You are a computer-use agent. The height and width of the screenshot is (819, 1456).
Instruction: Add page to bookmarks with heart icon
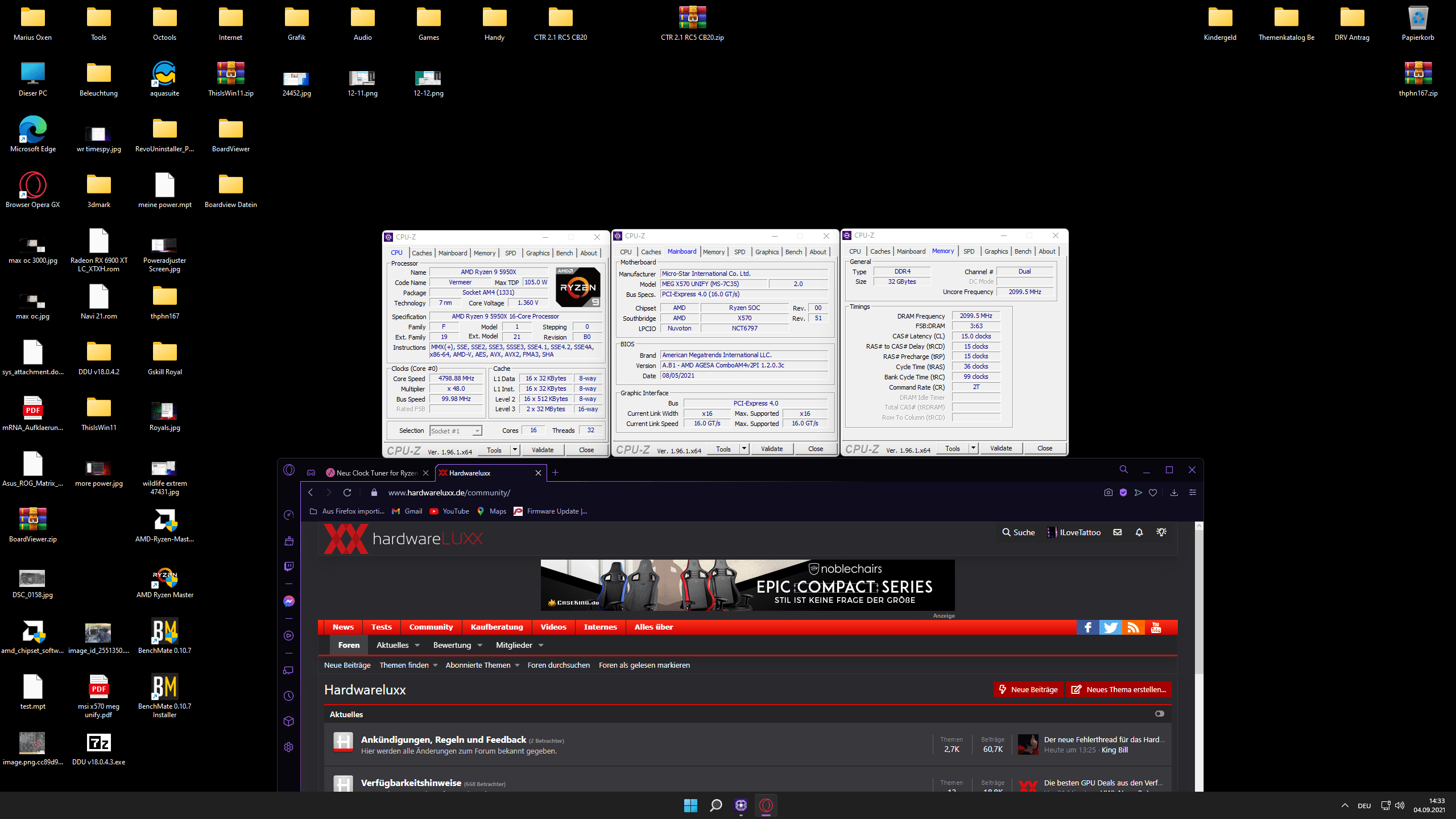1153,493
